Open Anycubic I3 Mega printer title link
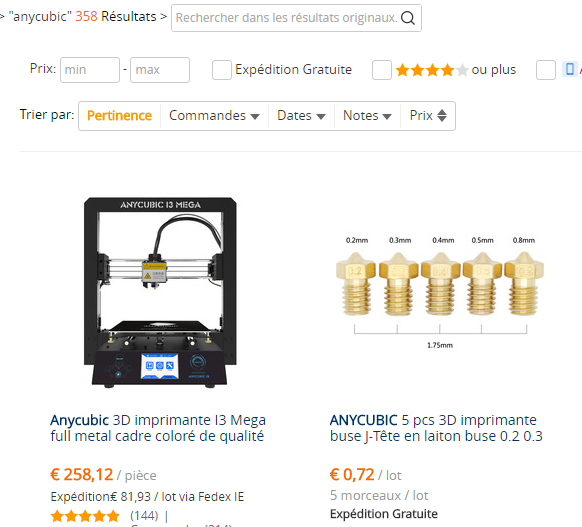582x527 pixels. (x=158, y=428)
